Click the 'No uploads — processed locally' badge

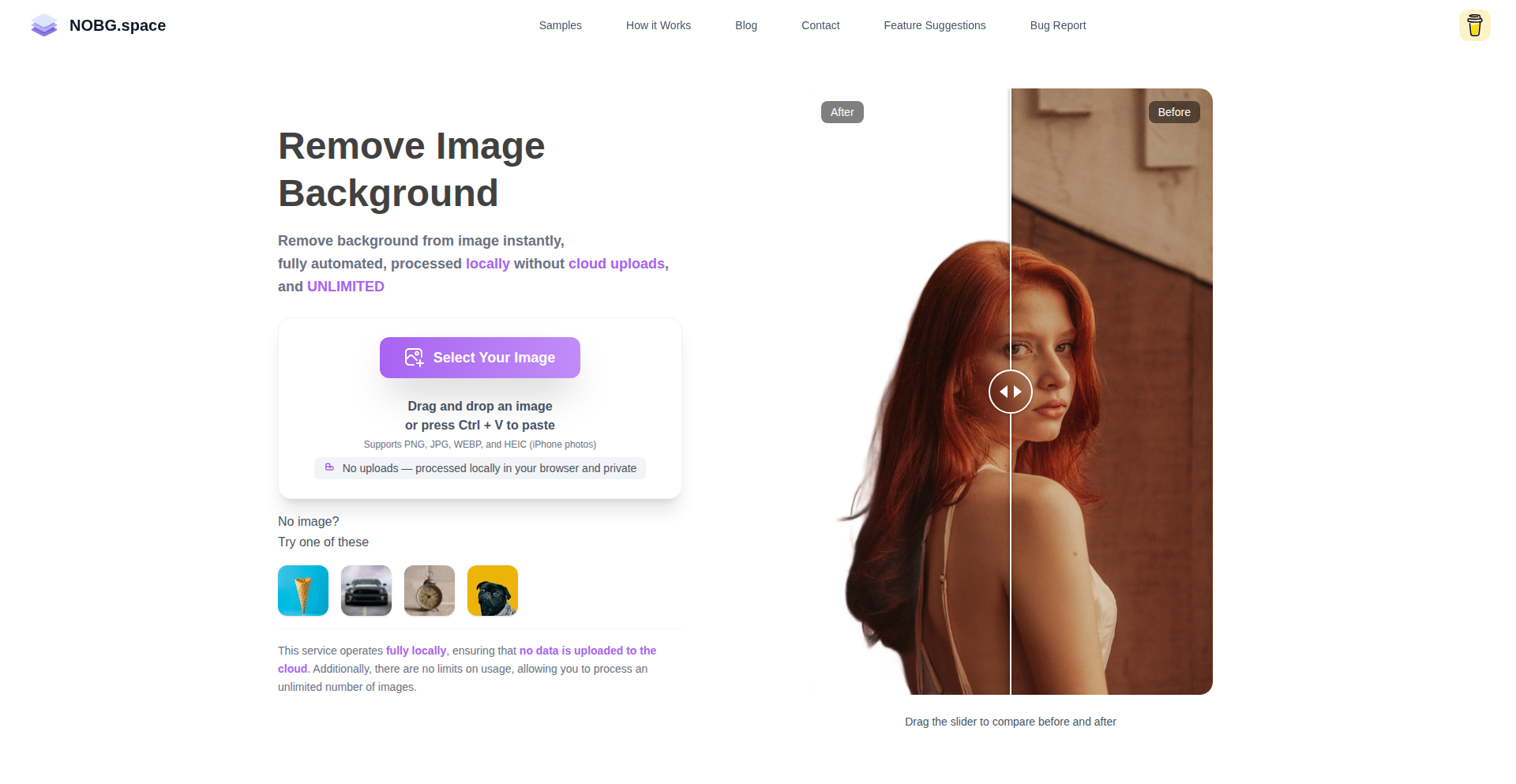[480, 468]
